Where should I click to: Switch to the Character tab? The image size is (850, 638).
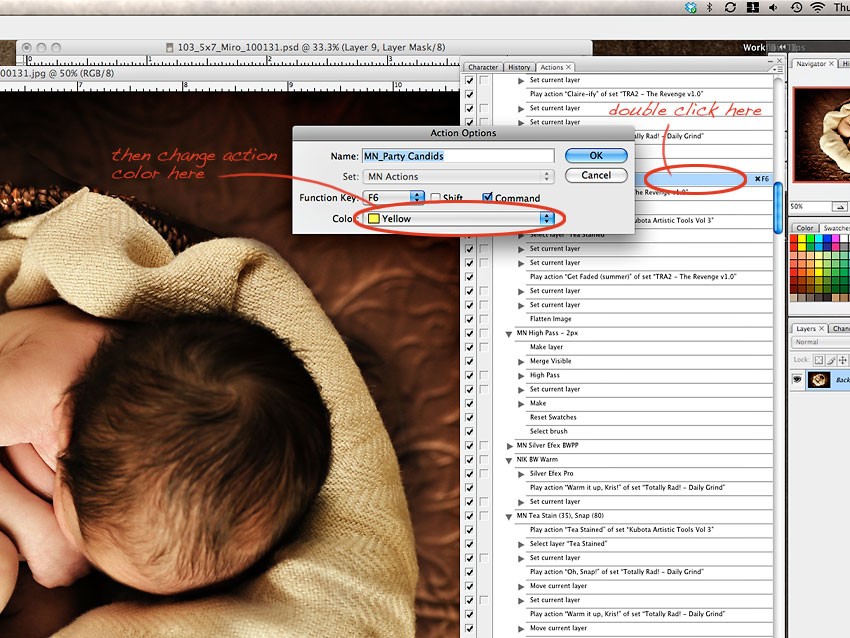pos(482,67)
